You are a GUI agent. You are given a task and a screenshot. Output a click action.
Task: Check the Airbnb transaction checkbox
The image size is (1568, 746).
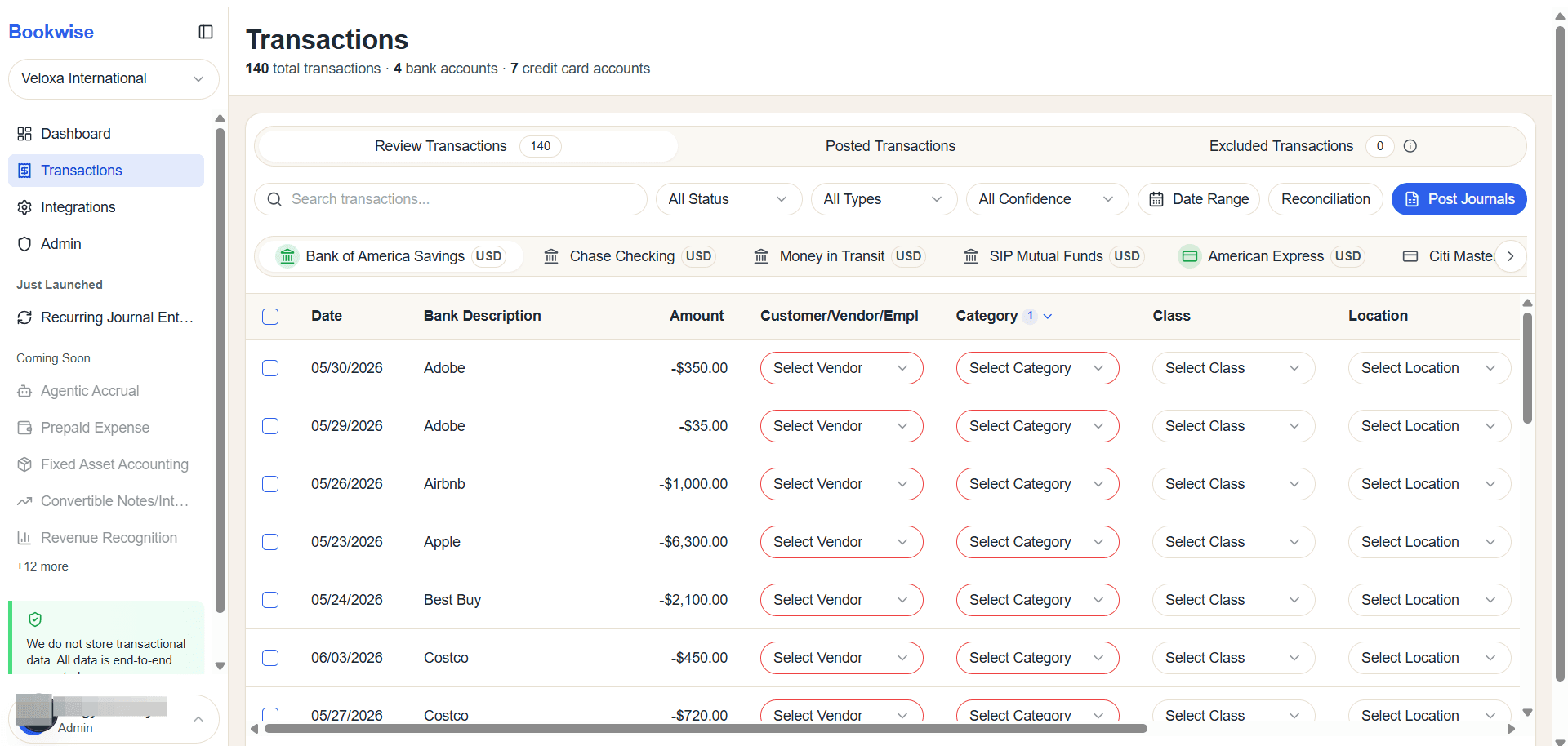[x=270, y=484]
